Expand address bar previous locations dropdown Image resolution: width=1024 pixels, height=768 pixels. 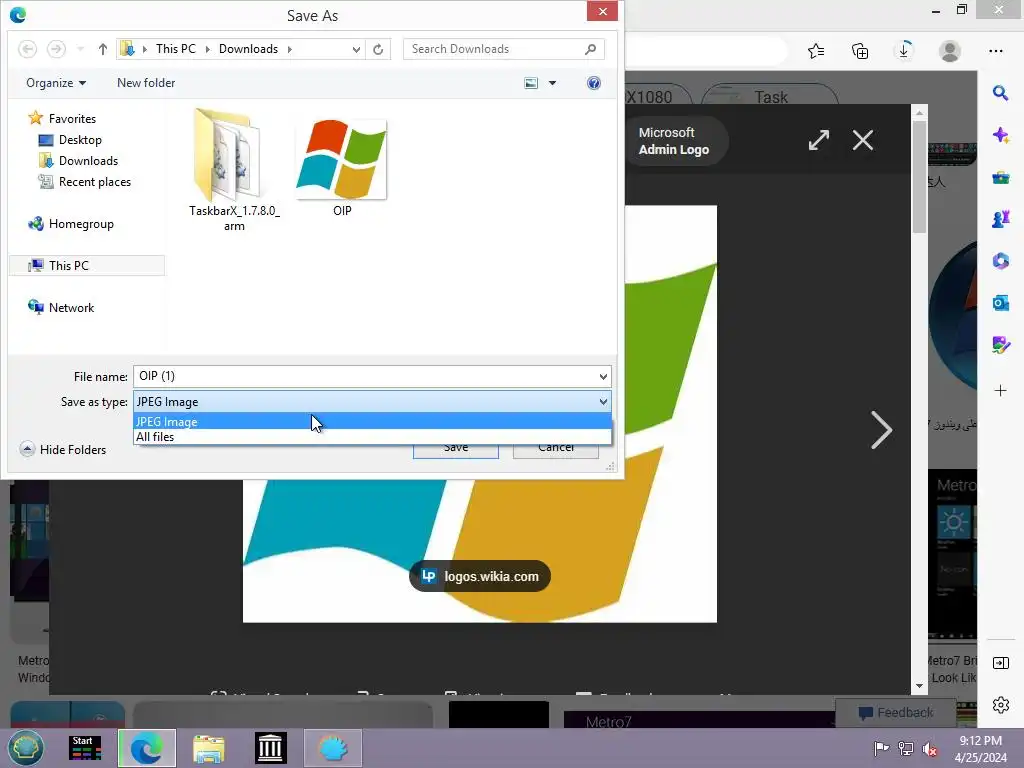tap(356, 49)
